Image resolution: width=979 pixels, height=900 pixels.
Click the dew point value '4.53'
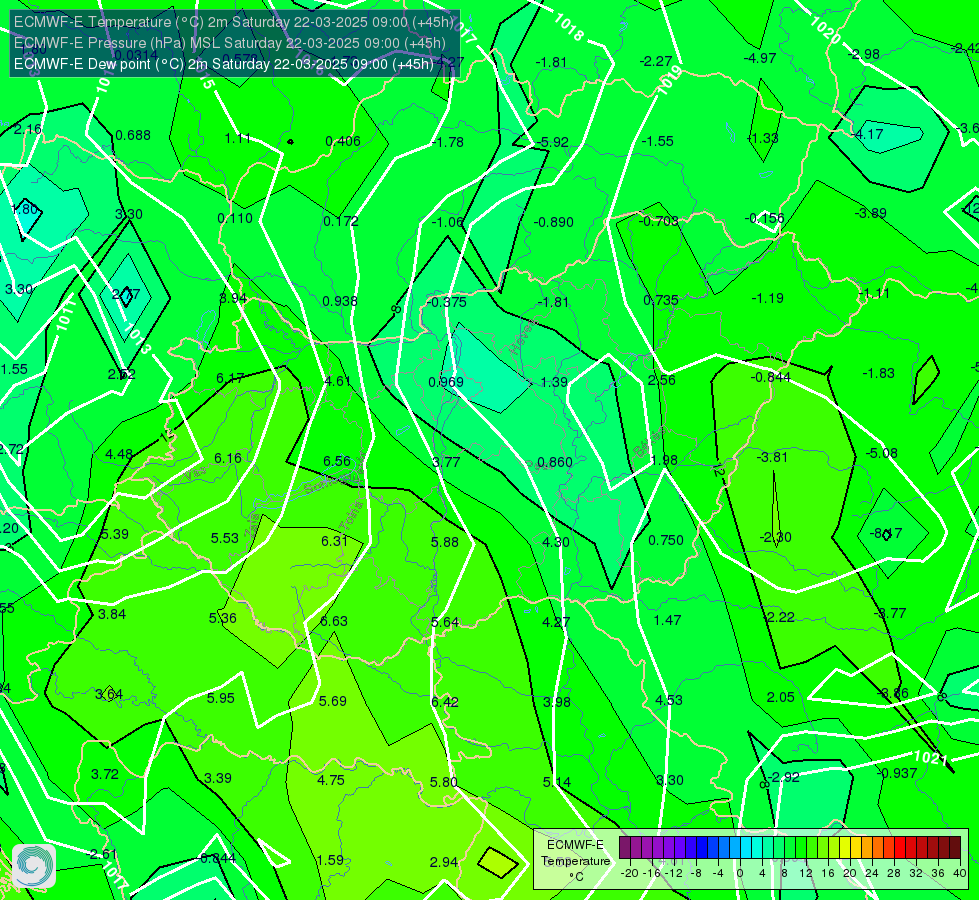(x=669, y=700)
